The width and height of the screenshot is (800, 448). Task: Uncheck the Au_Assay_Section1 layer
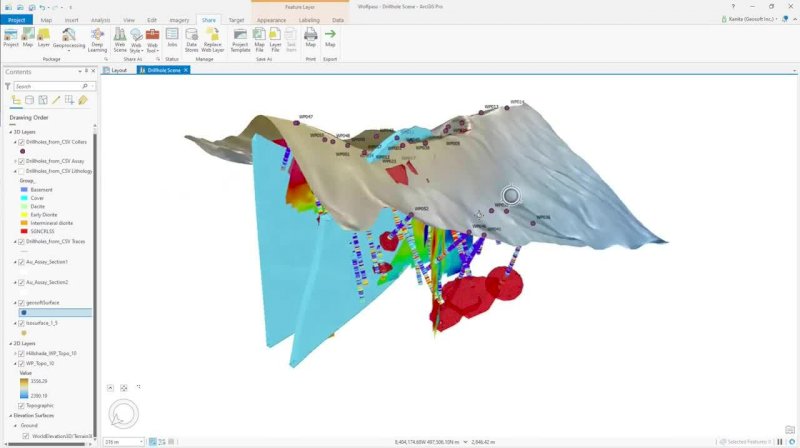point(21,262)
